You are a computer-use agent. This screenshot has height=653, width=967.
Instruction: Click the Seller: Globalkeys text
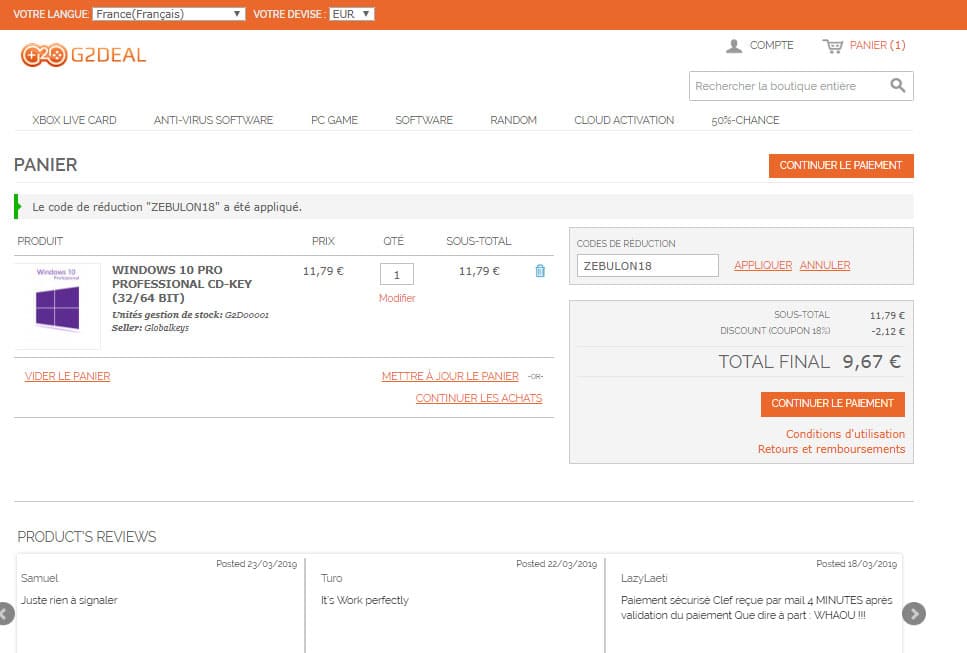click(150, 328)
